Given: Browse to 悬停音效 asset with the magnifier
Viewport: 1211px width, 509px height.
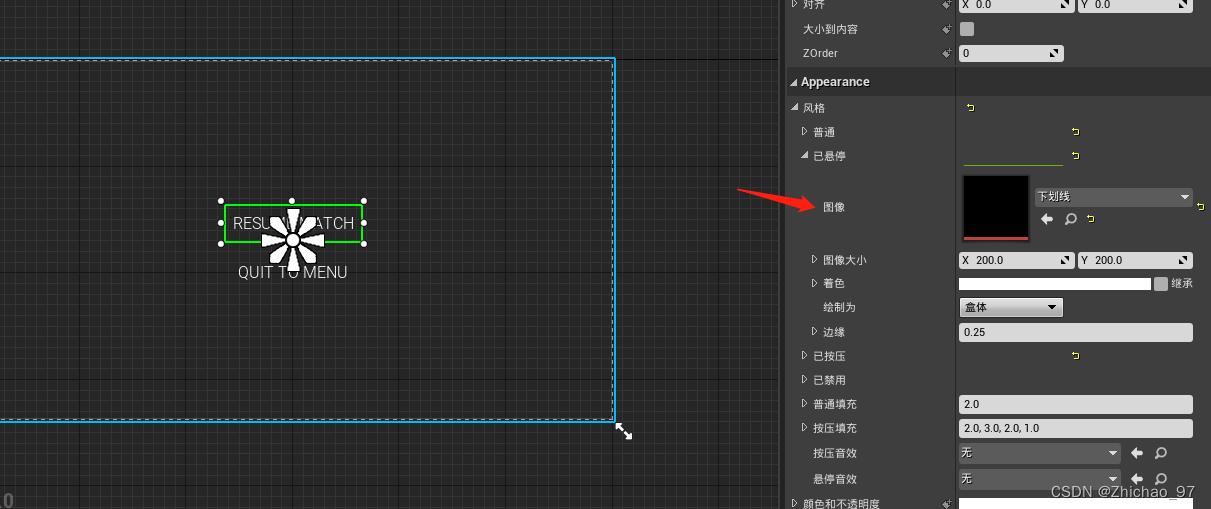Looking at the screenshot, I should tap(1161, 479).
